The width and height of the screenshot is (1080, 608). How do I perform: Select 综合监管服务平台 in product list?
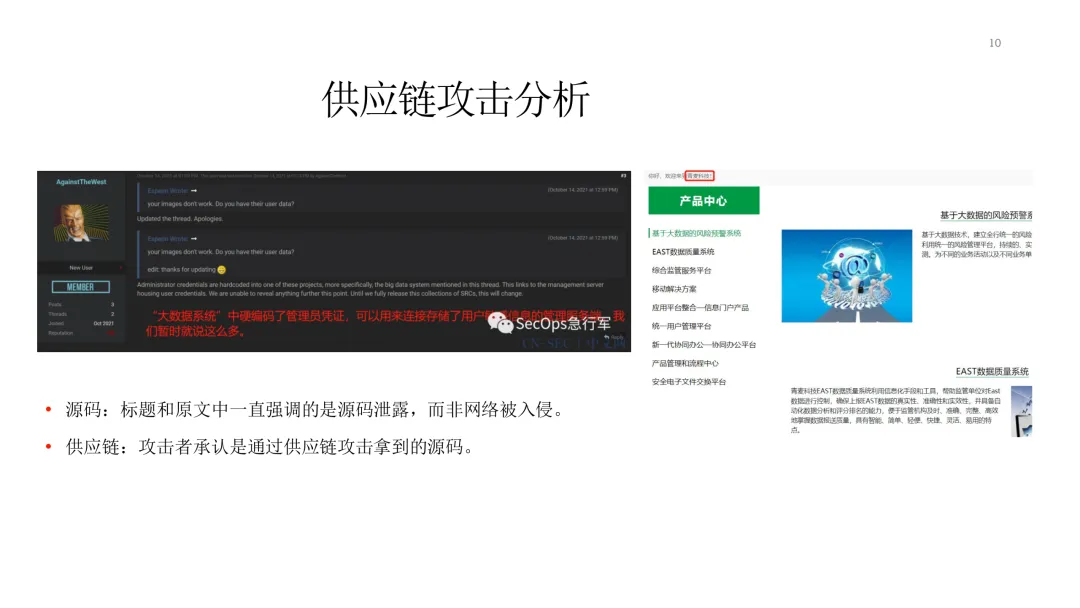coord(681,271)
